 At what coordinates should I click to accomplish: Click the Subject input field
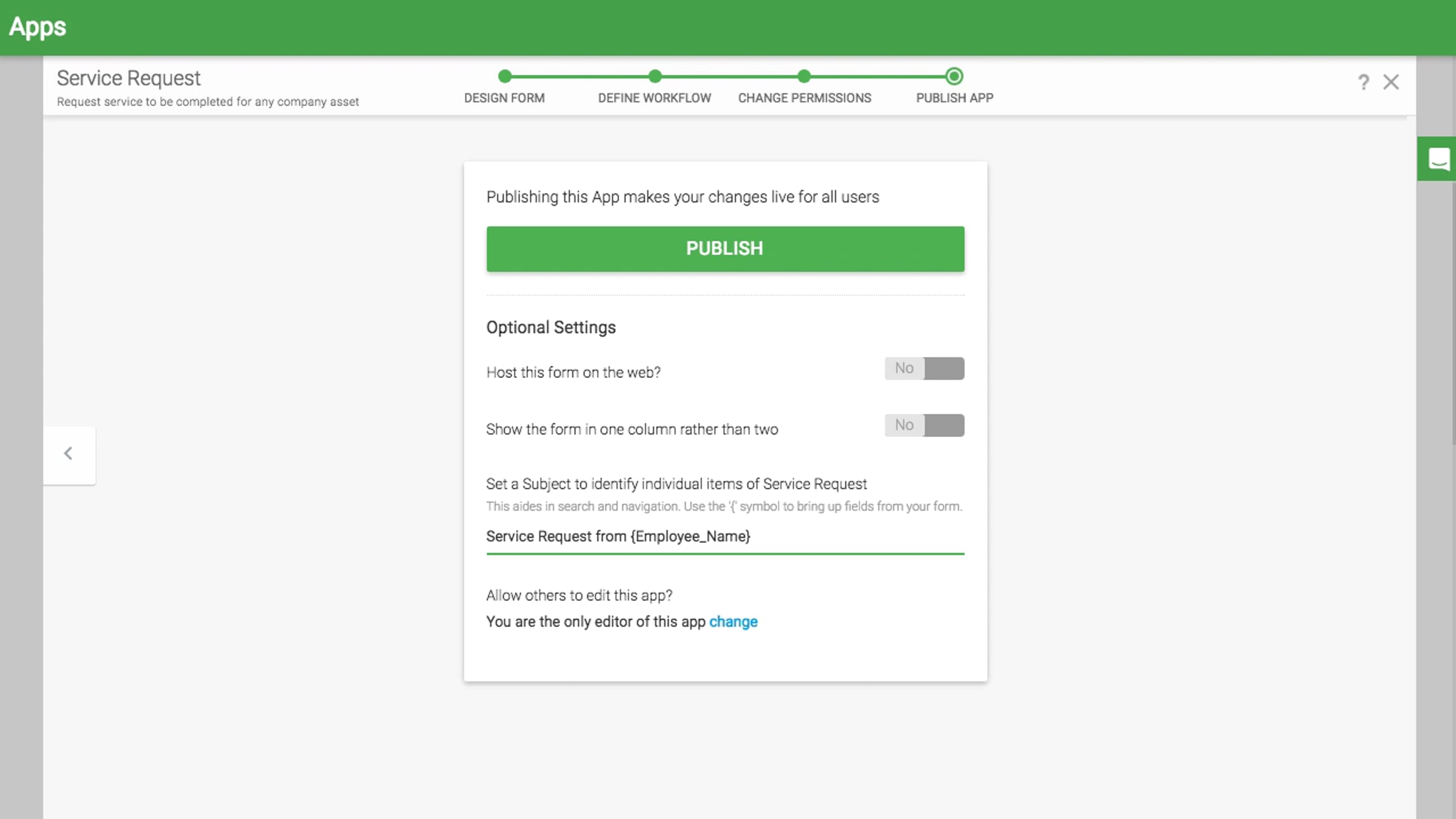[725, 537]
